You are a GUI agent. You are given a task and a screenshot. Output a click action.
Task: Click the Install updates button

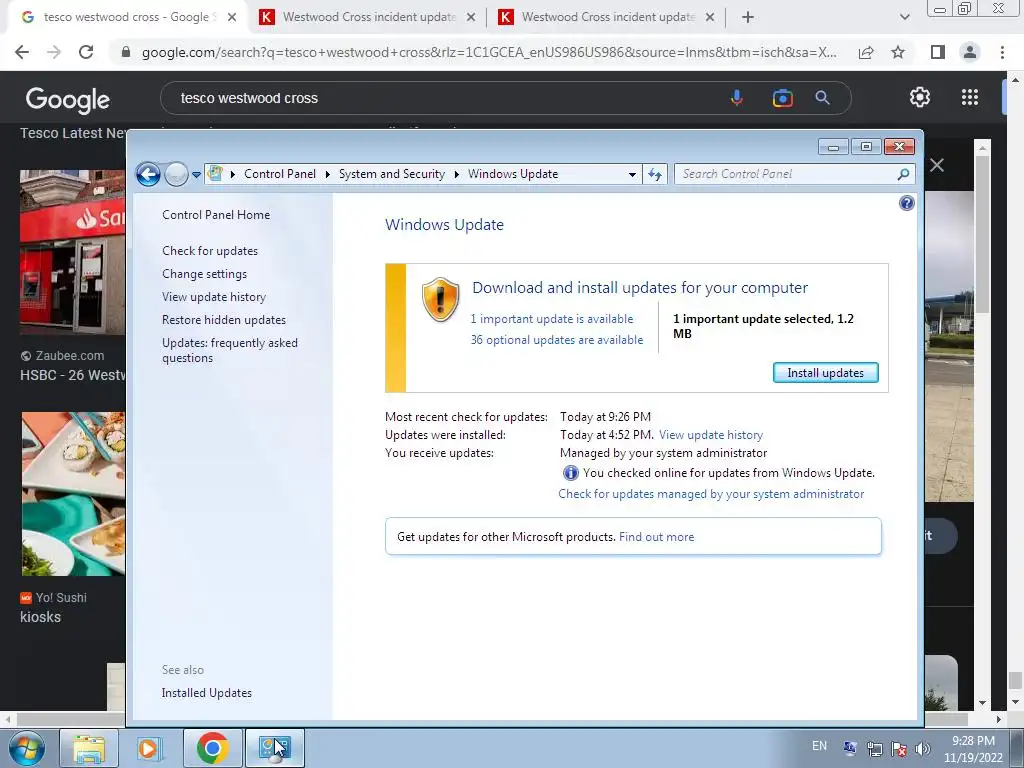point(825,373)
